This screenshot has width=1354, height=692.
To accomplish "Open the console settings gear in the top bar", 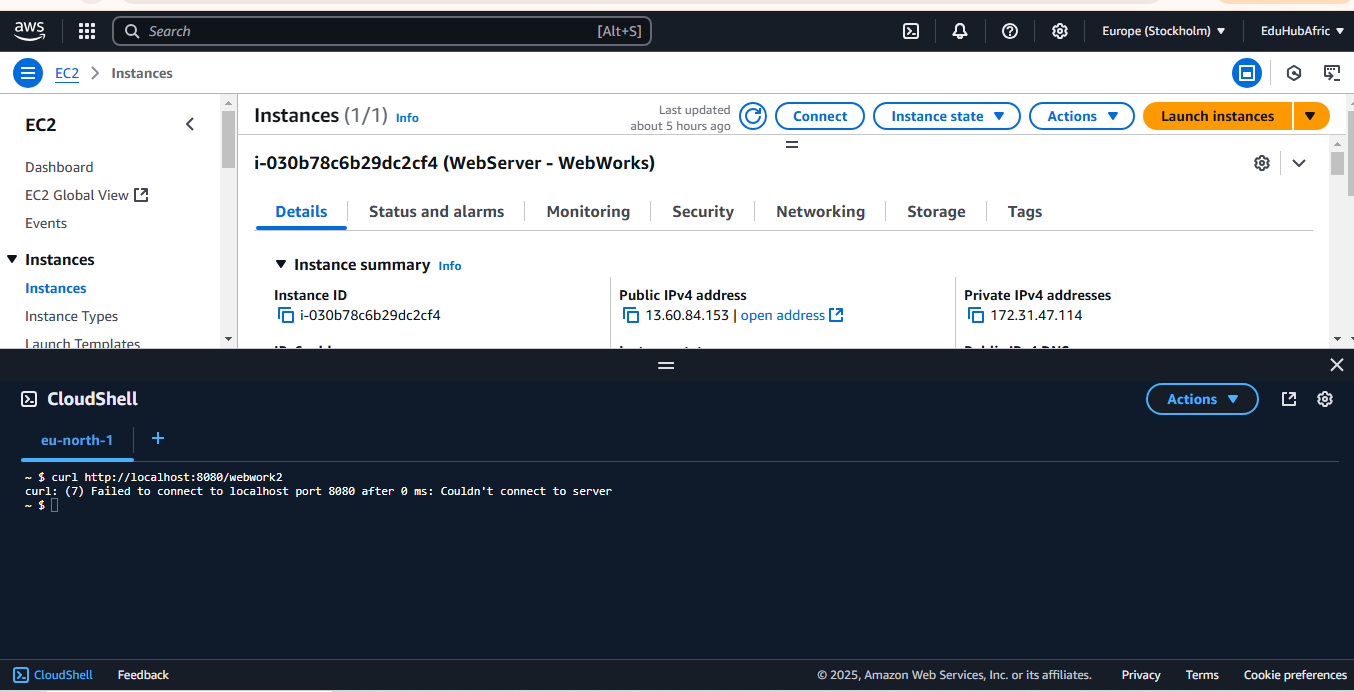I will click(x=1060, y=31).
